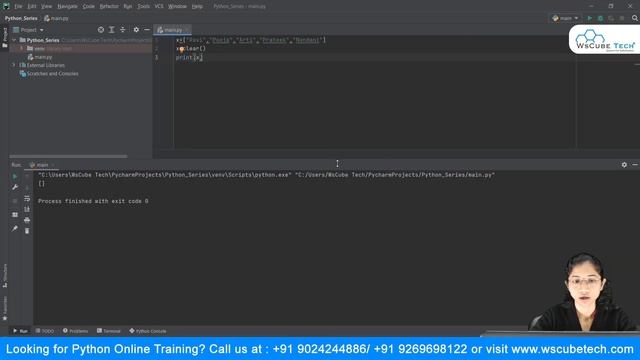Image resolution: width=640 pixels, height=360 pixels.
Task: Click the PyCharm app icon in the title bar
Action: pyautogui.click(x=6, y=6)
